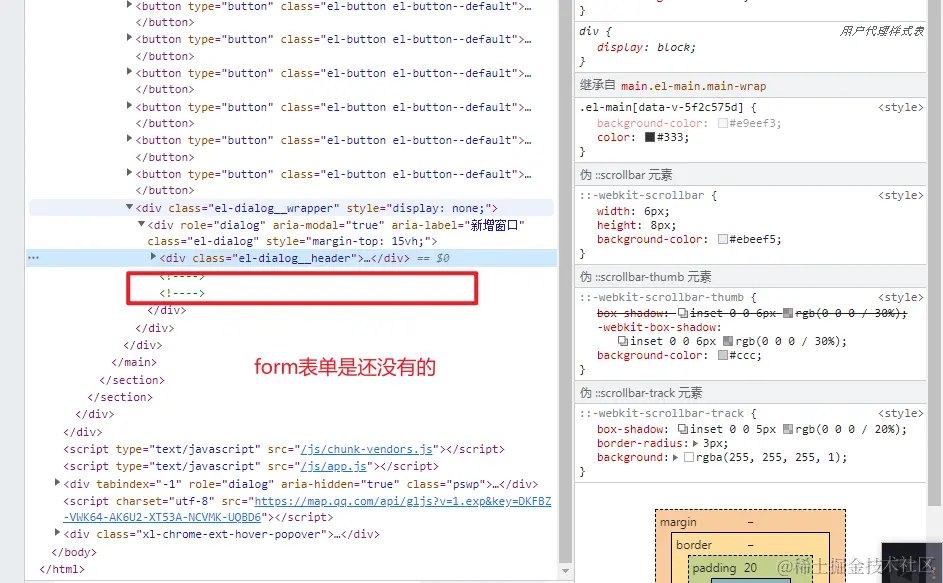The image size is (943, 583).
Task: Click the three-dots icon beside el-dialog__header row
Action: tap(33, 258)
